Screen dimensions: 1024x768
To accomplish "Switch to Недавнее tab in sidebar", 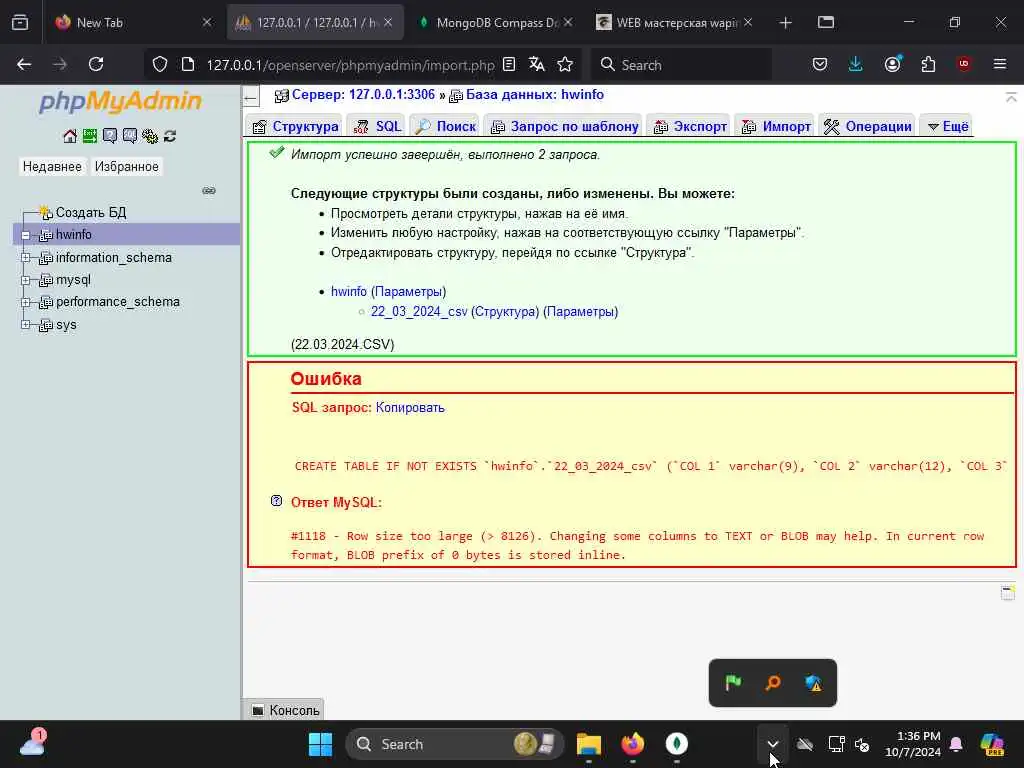I will pos(52,167).
